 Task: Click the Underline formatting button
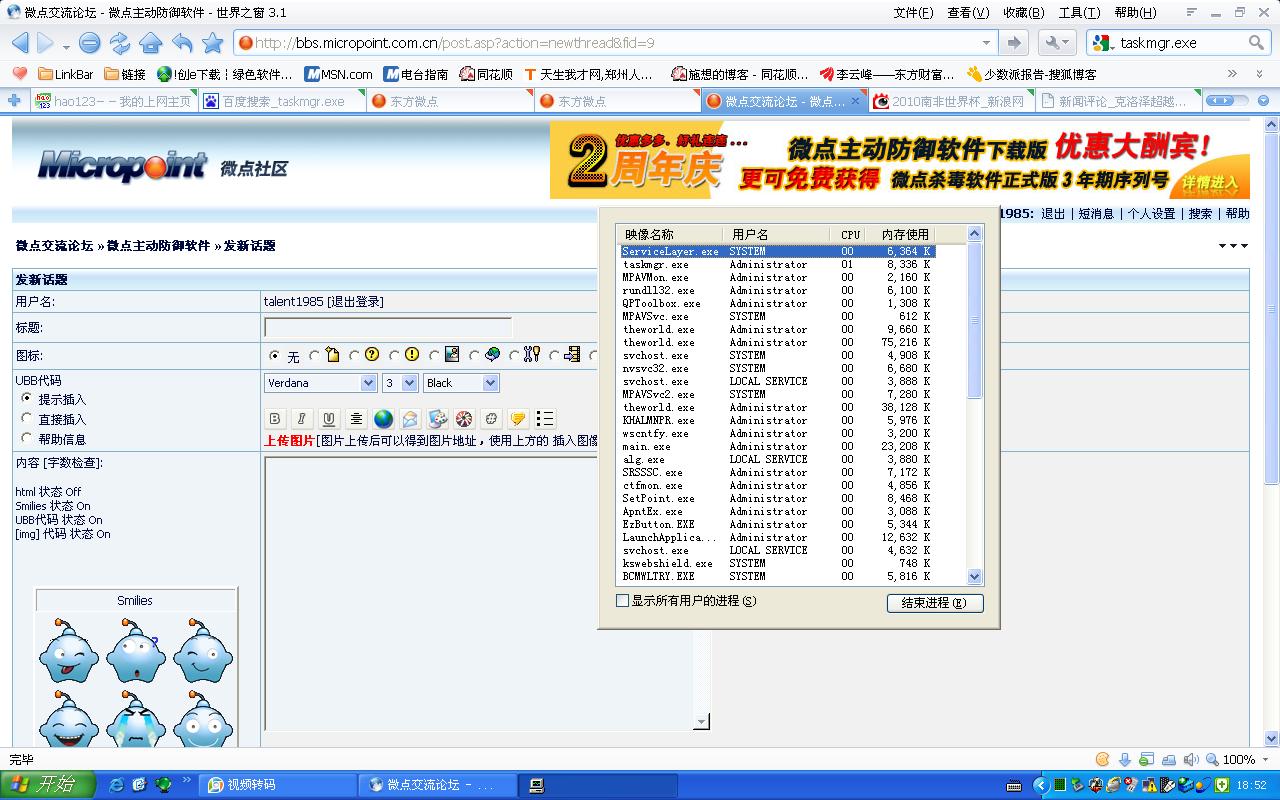328,419
